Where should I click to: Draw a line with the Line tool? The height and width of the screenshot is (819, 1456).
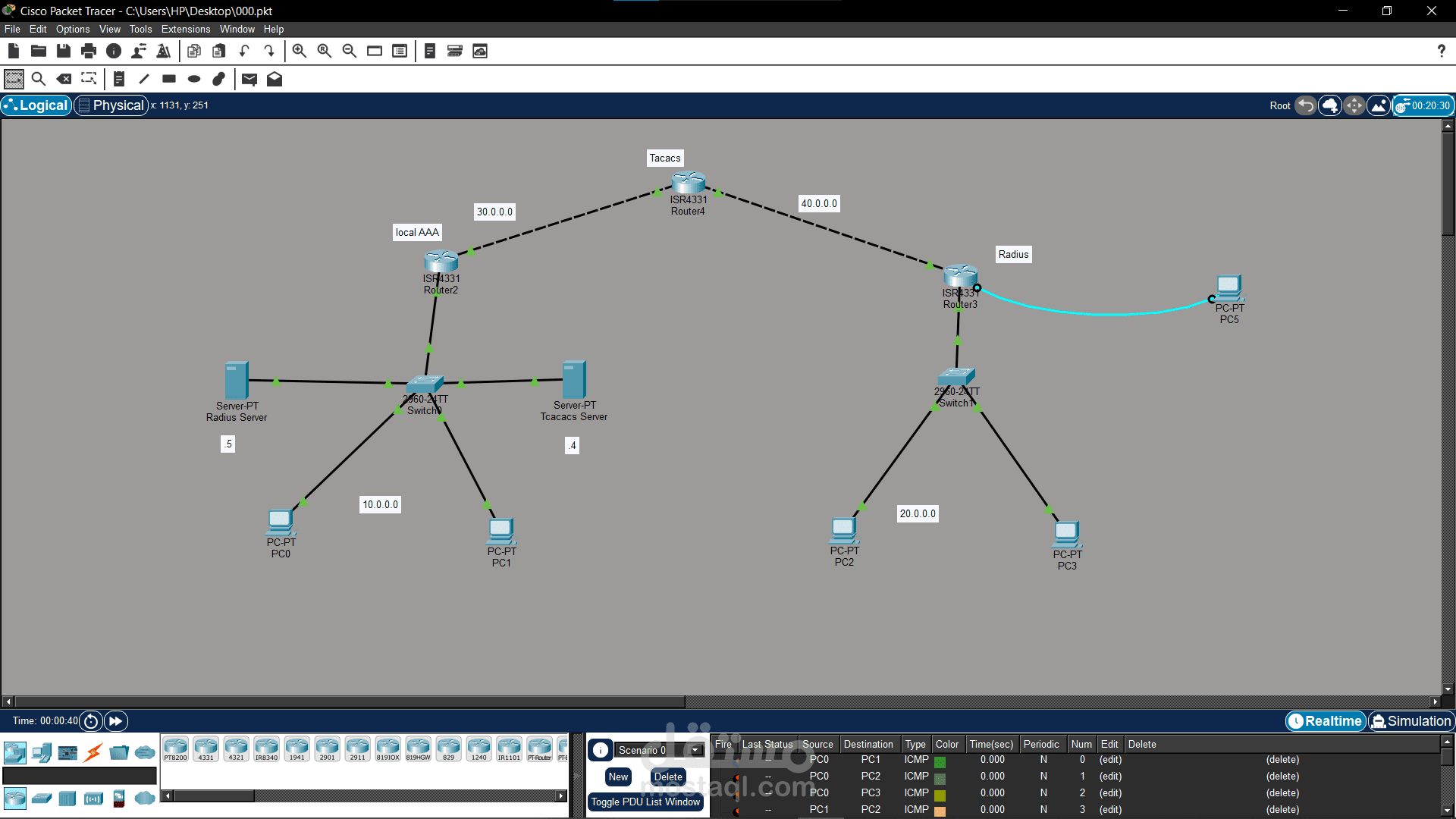144,79
